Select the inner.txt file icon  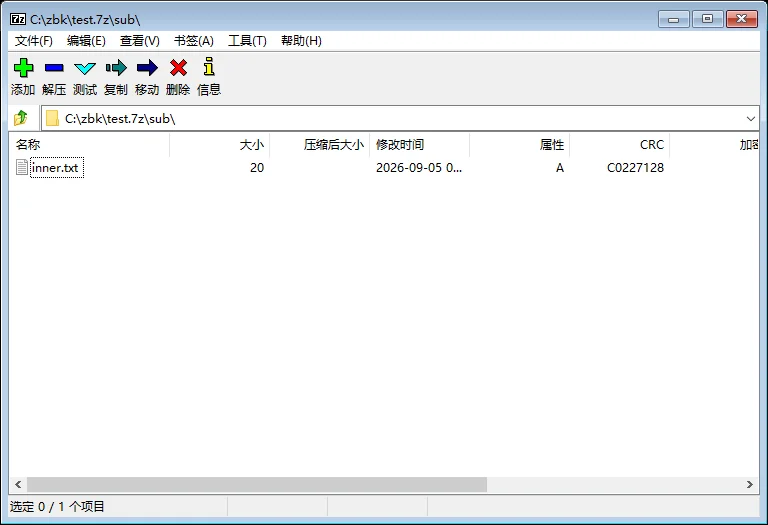[x=22, y=167]
